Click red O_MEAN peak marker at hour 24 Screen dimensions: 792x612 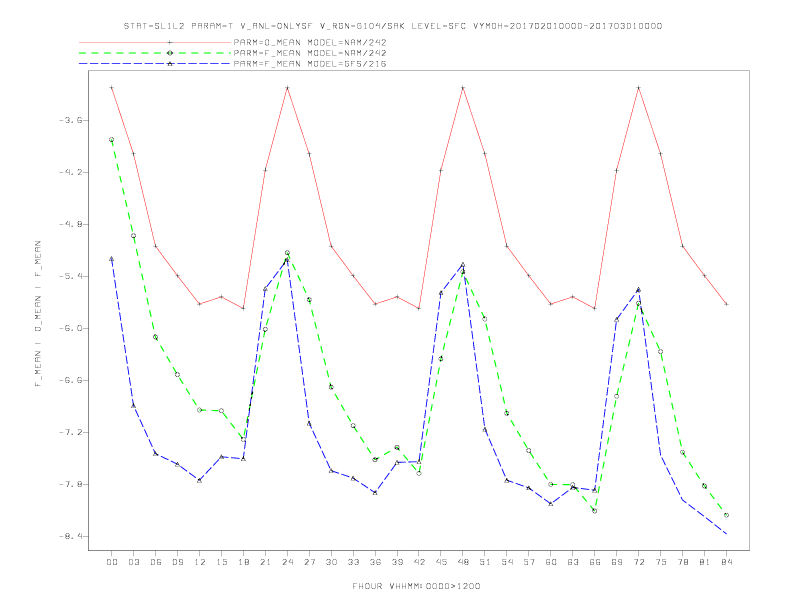(x=287, y=88)
